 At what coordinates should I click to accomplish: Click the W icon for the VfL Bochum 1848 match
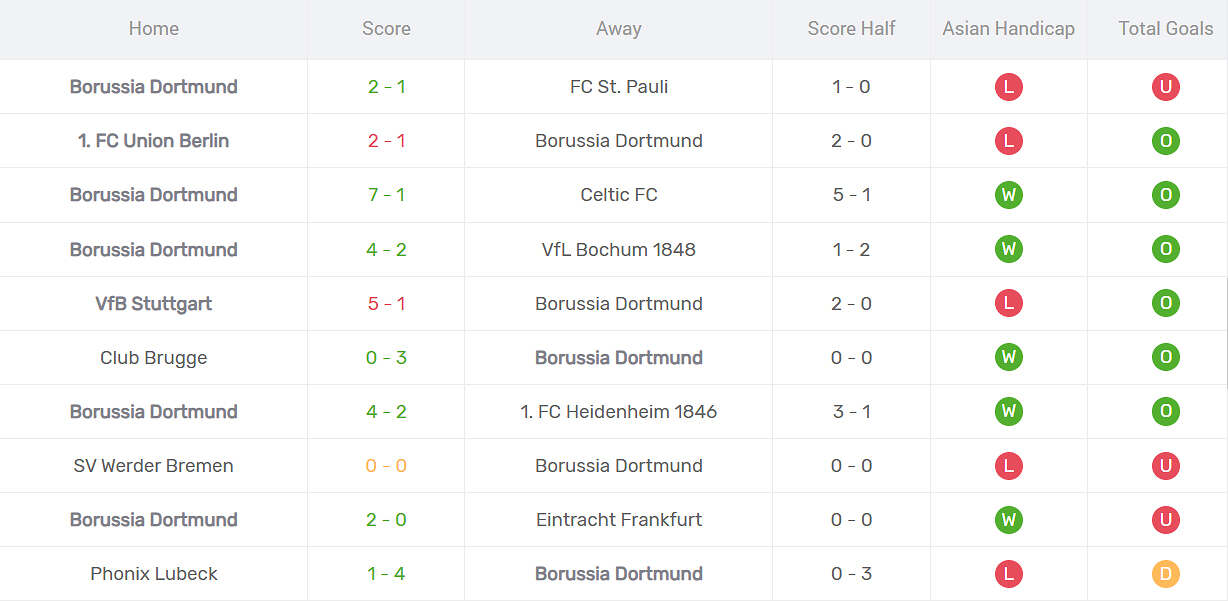point(1008,249)
